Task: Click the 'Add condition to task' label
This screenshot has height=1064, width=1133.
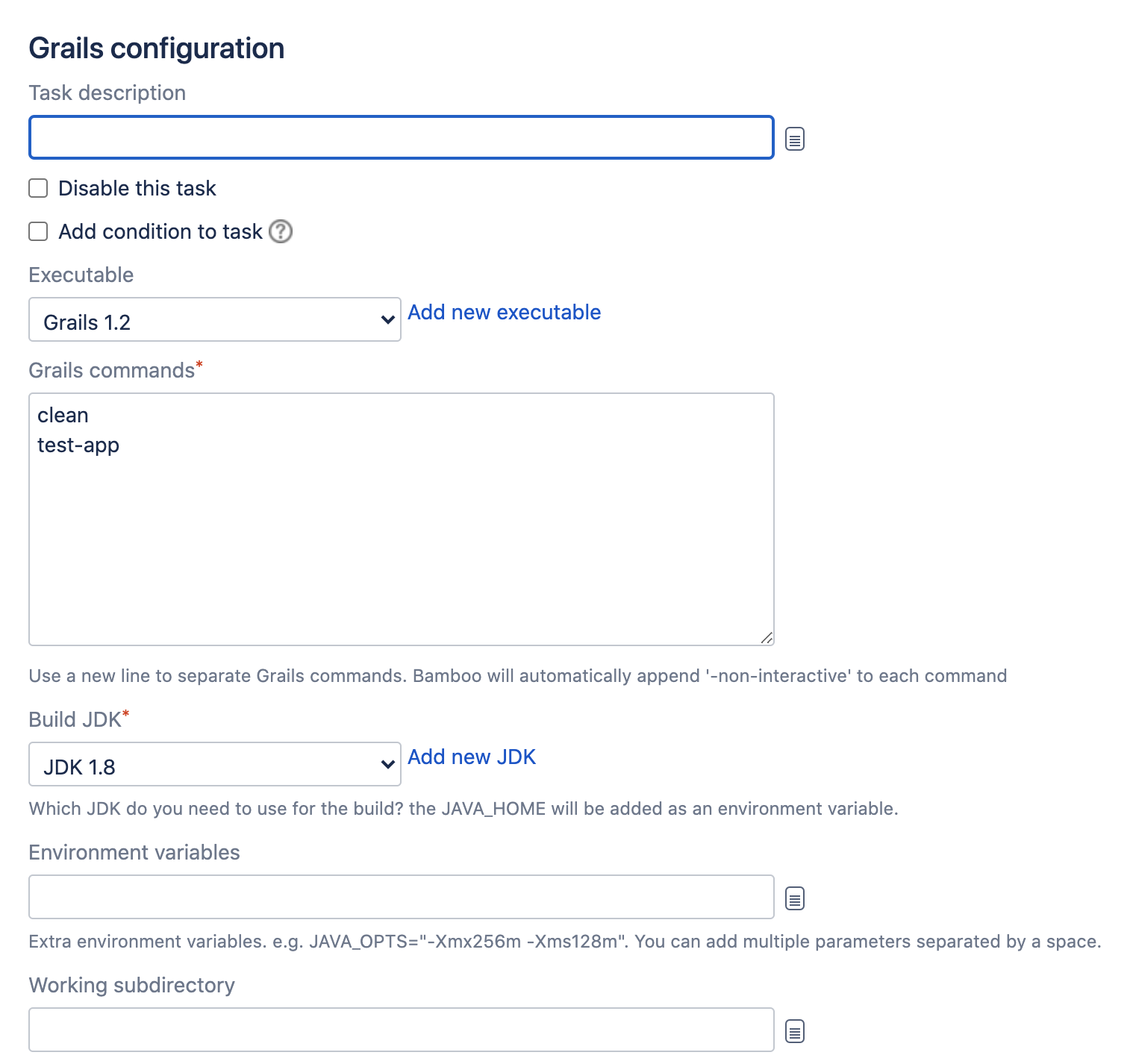Action: point(160,232)
